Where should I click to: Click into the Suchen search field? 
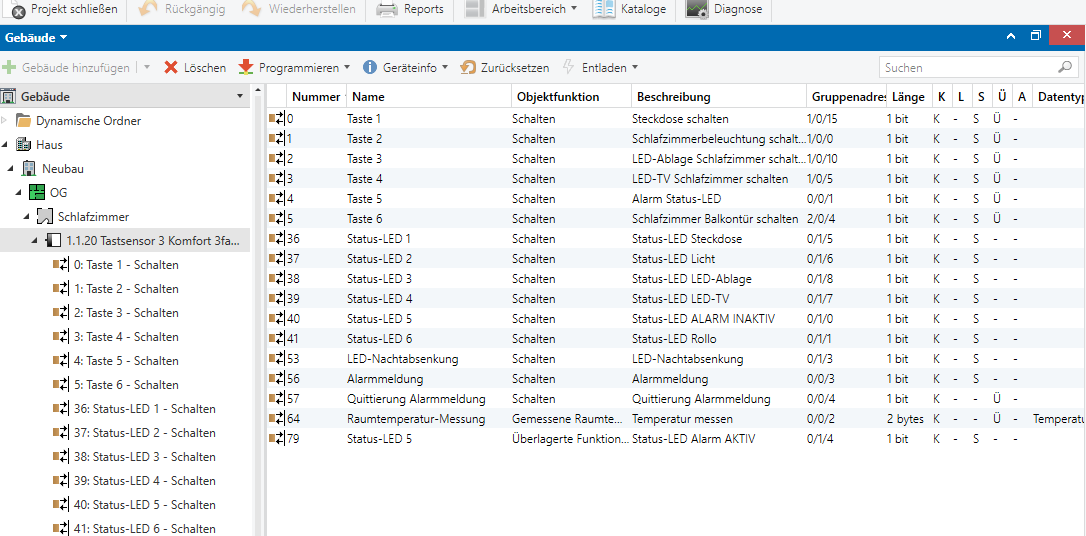click(x=965, y=68)
